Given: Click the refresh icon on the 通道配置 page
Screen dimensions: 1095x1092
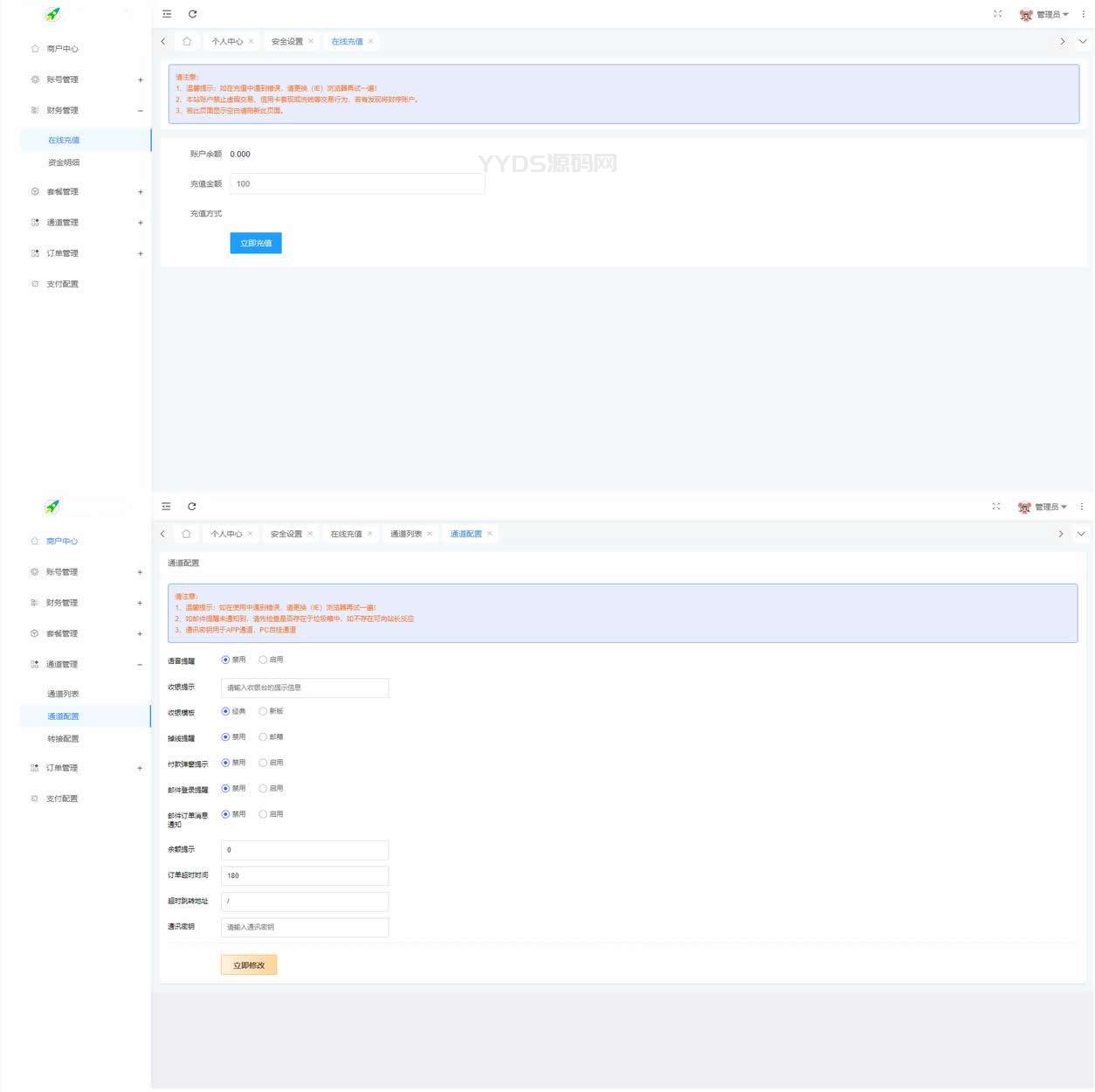Looking at the screenshot, I should tap(192, 507).
